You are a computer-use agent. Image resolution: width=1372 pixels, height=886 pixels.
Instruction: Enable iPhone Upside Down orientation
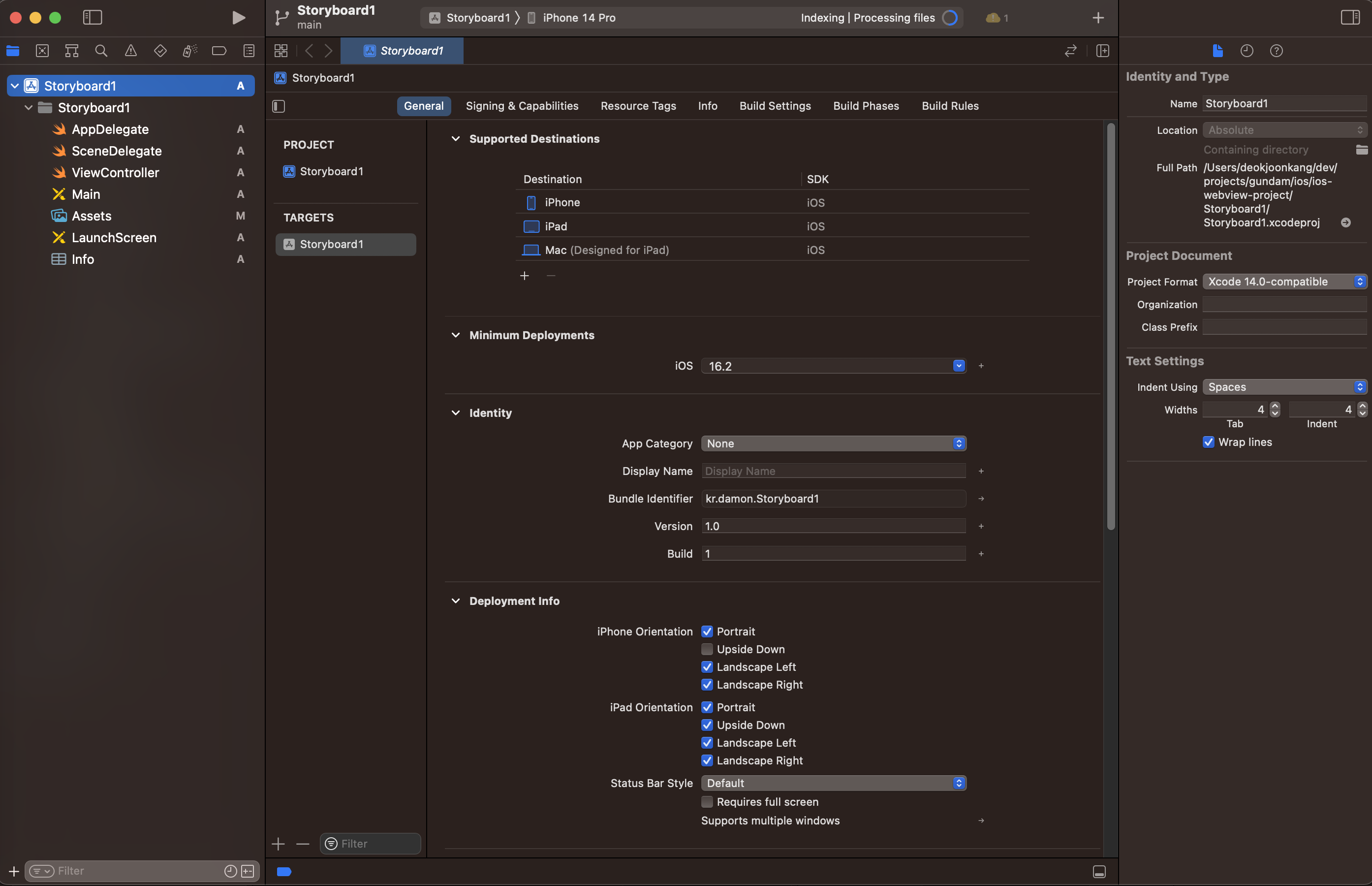[707, 649]
